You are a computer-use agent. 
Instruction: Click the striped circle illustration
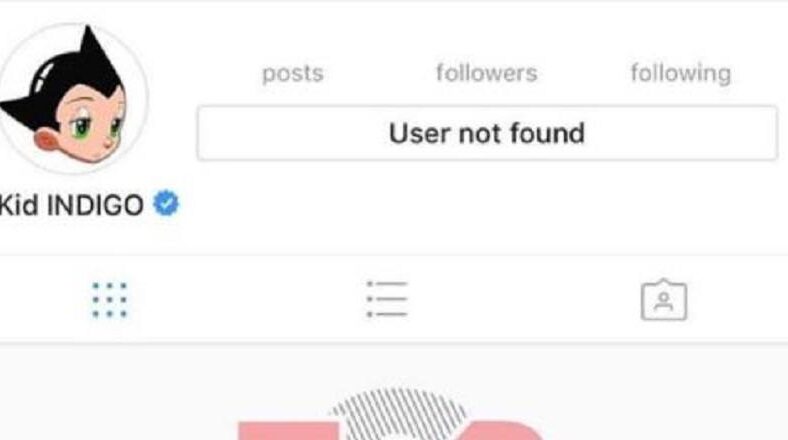pyautogui.click(x=398, y=413)
